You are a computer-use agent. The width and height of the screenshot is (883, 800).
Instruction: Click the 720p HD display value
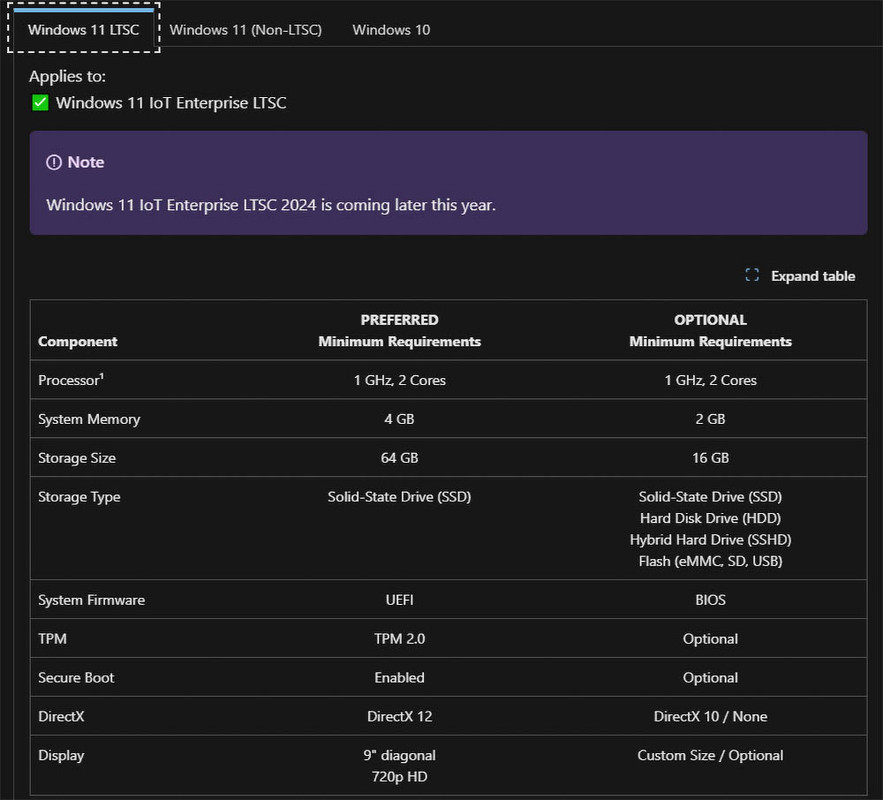(399, 776)
